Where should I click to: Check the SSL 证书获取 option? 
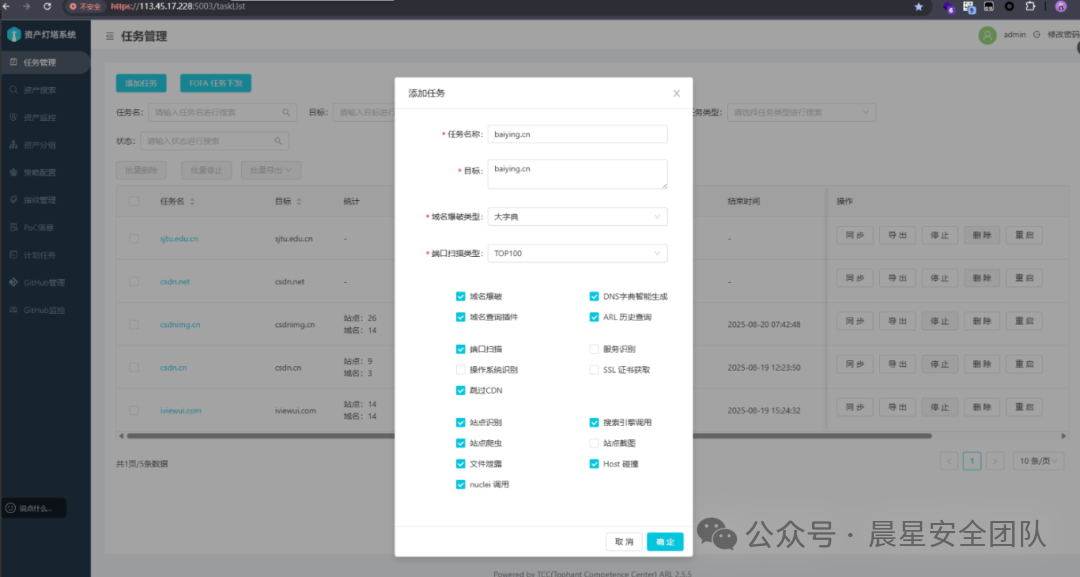coord(594,370)
